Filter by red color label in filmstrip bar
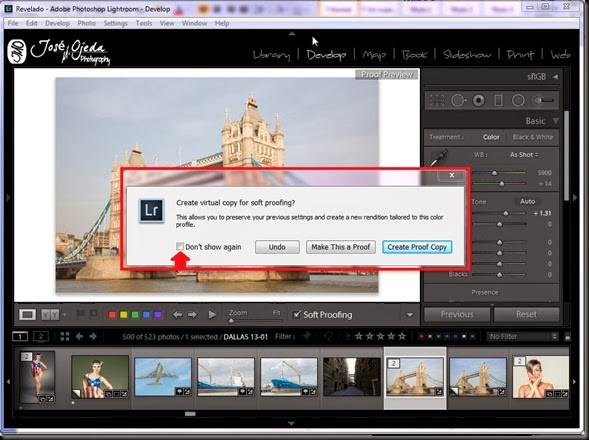The height and width of the screenshot is (440, 589). tap(421, 336)
